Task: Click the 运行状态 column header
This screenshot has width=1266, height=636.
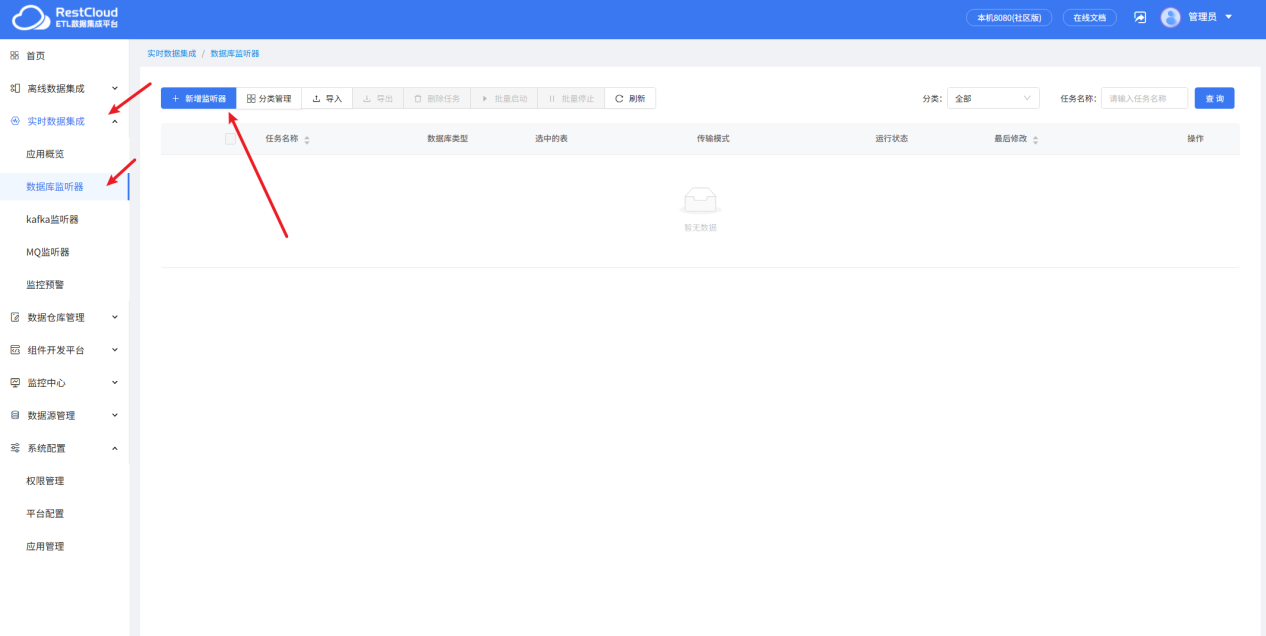Action: tap(891, 139)
